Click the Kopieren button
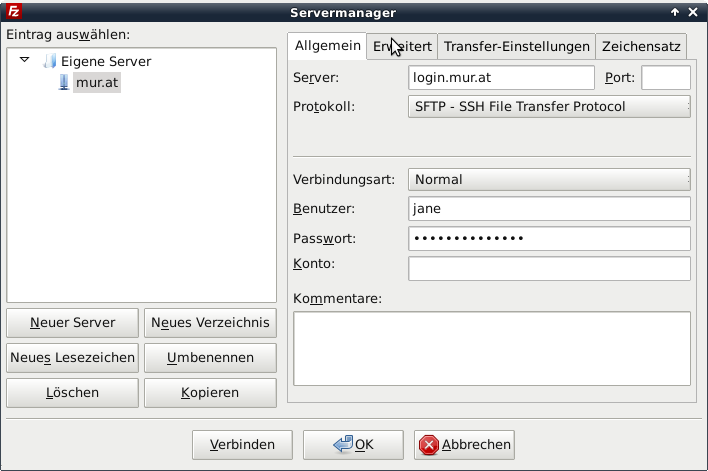708x471 pixels. [x=210, y=392]
